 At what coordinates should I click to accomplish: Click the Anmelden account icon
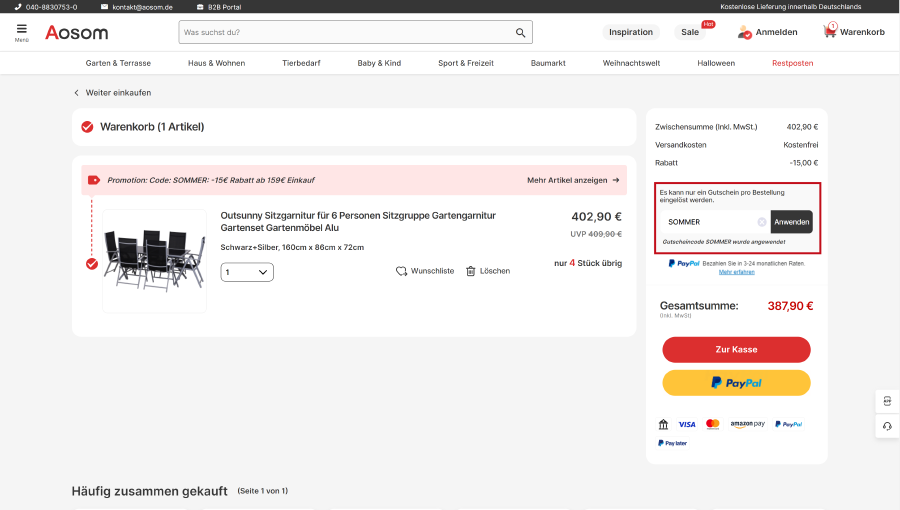[x=744, y=33]
